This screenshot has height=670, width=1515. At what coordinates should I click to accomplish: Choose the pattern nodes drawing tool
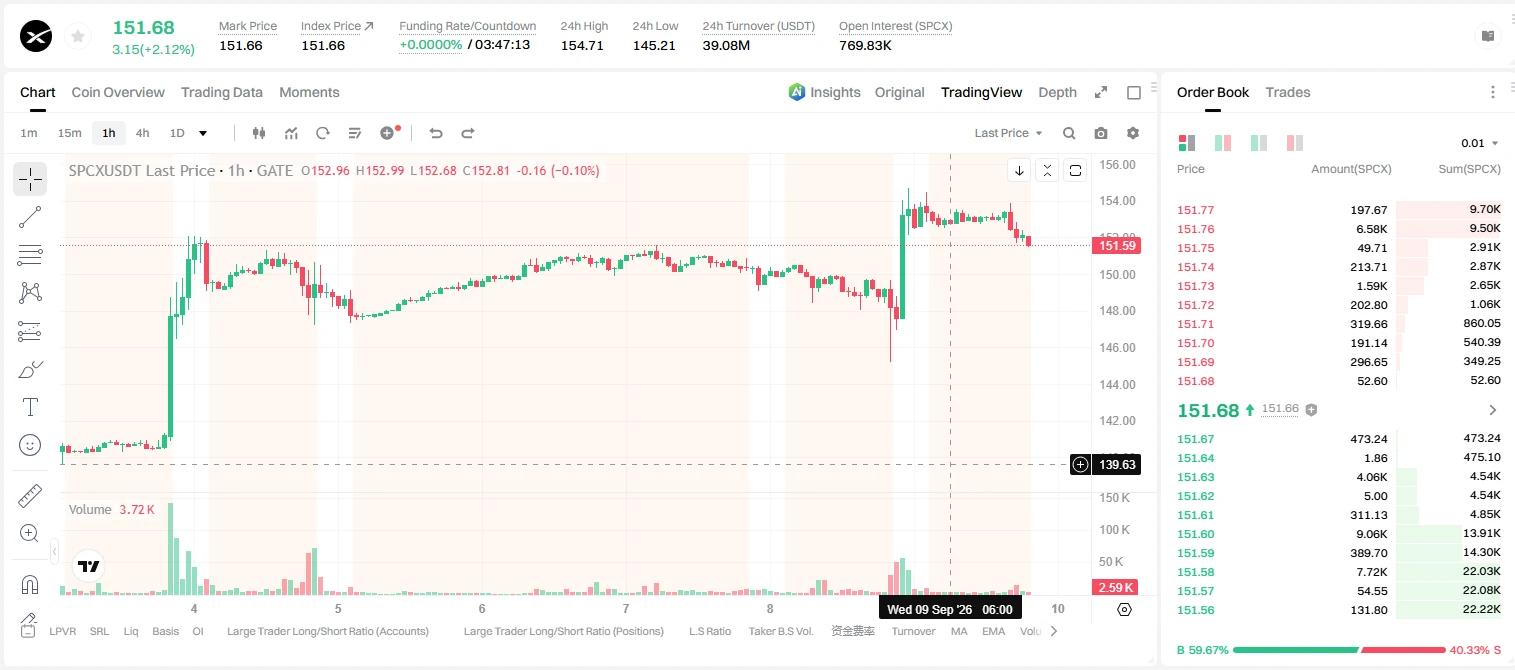(30, 292)
